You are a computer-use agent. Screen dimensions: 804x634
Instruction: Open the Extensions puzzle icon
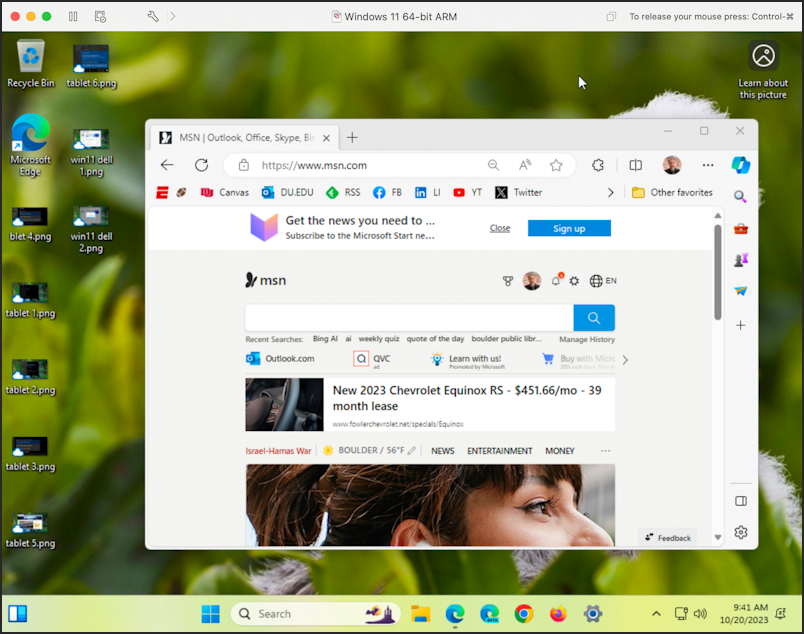point(598,165)
